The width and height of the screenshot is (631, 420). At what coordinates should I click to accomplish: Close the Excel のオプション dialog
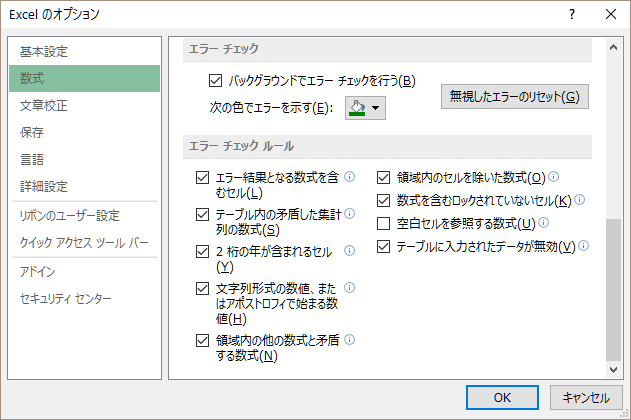(x=611, y=14)
